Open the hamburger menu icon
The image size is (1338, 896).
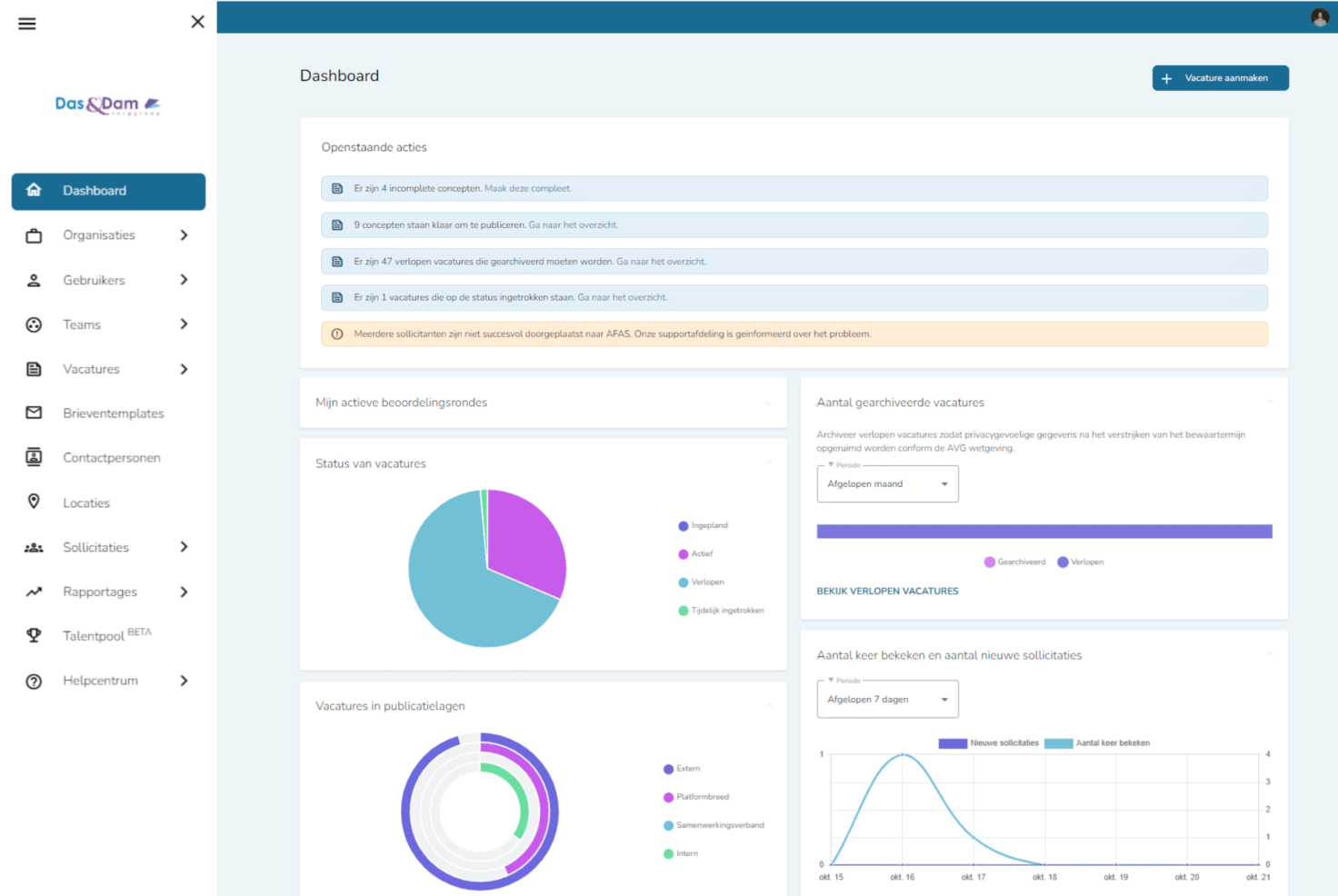27,24
